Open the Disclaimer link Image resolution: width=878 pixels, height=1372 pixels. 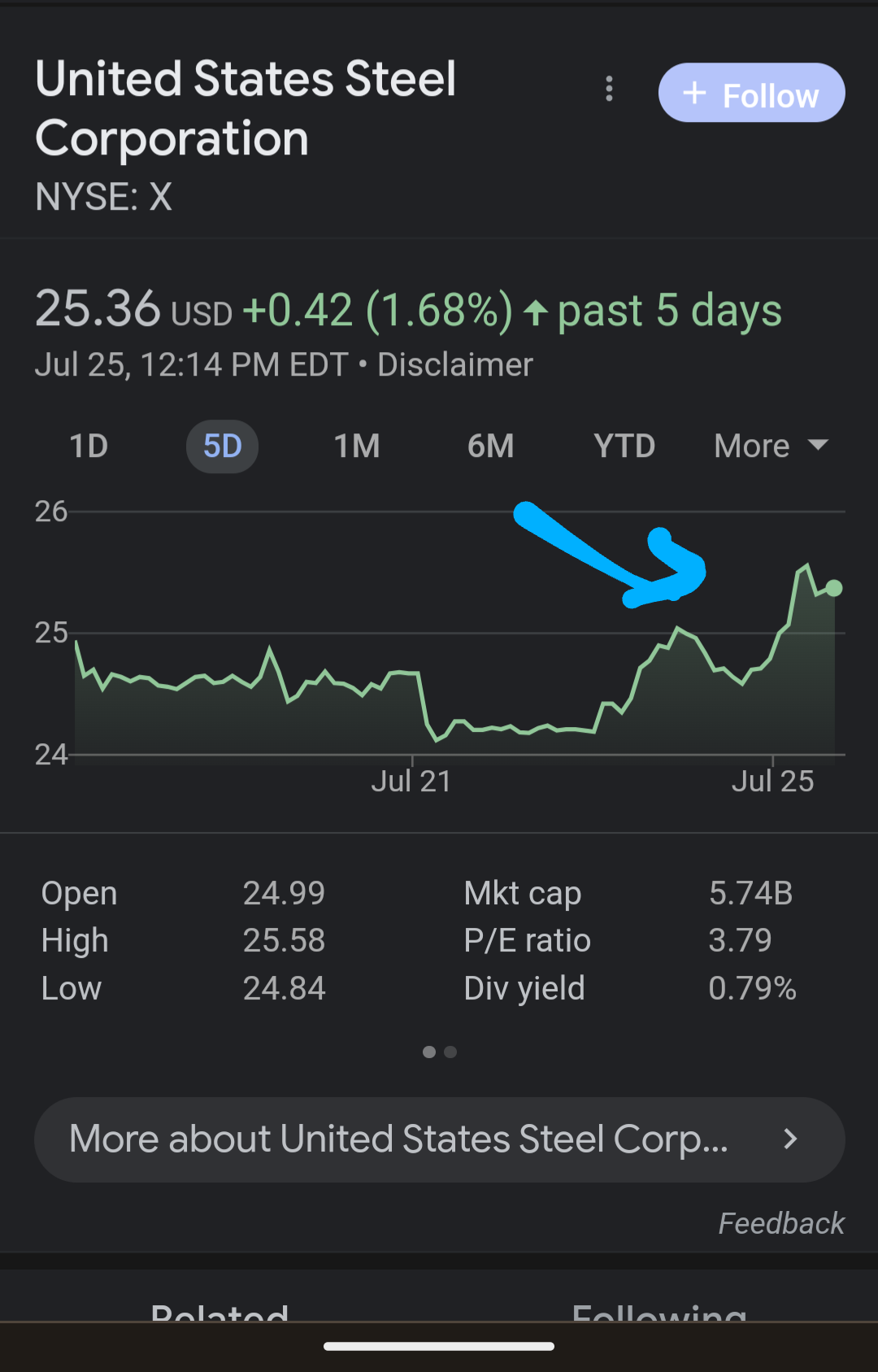click(x=455, y=364)
